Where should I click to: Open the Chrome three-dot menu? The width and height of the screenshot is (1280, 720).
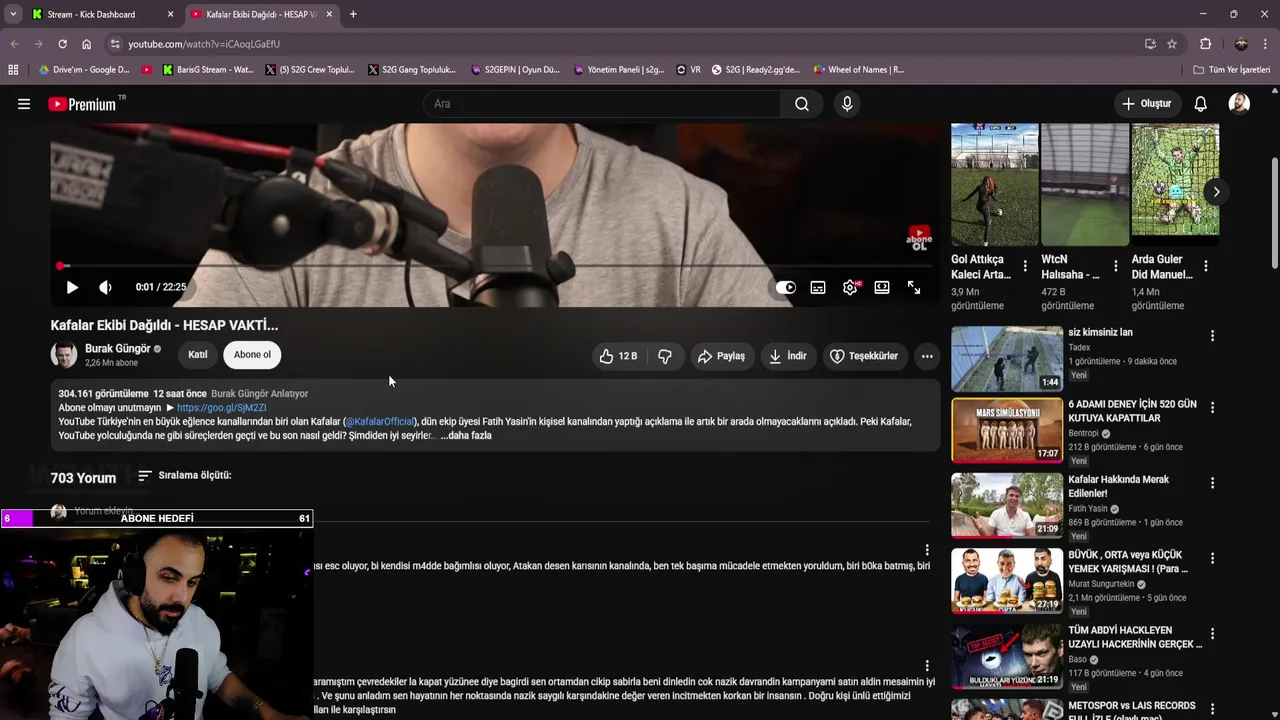(x=1265, y=44)
